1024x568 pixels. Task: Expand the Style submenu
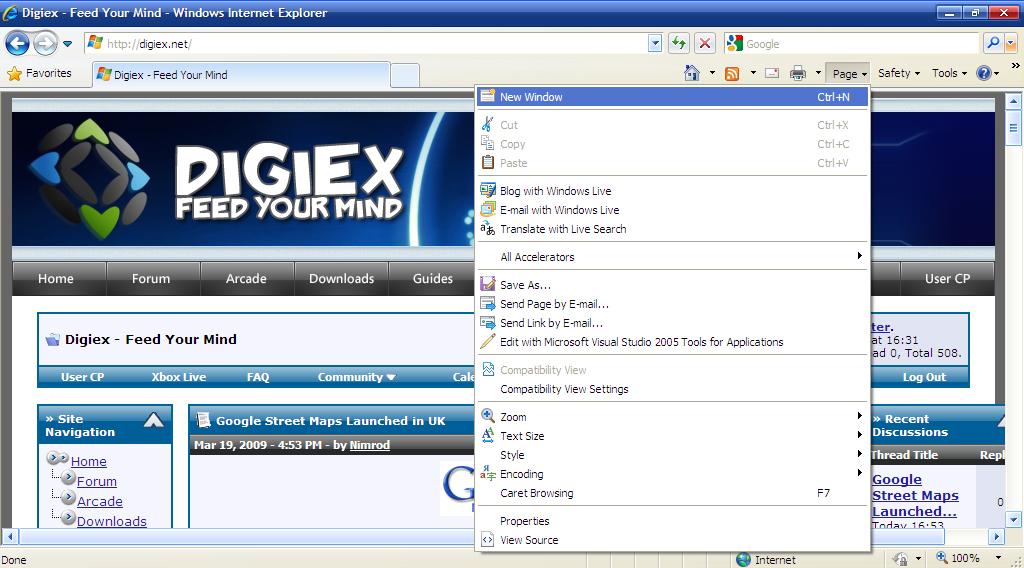pos(673,454)
